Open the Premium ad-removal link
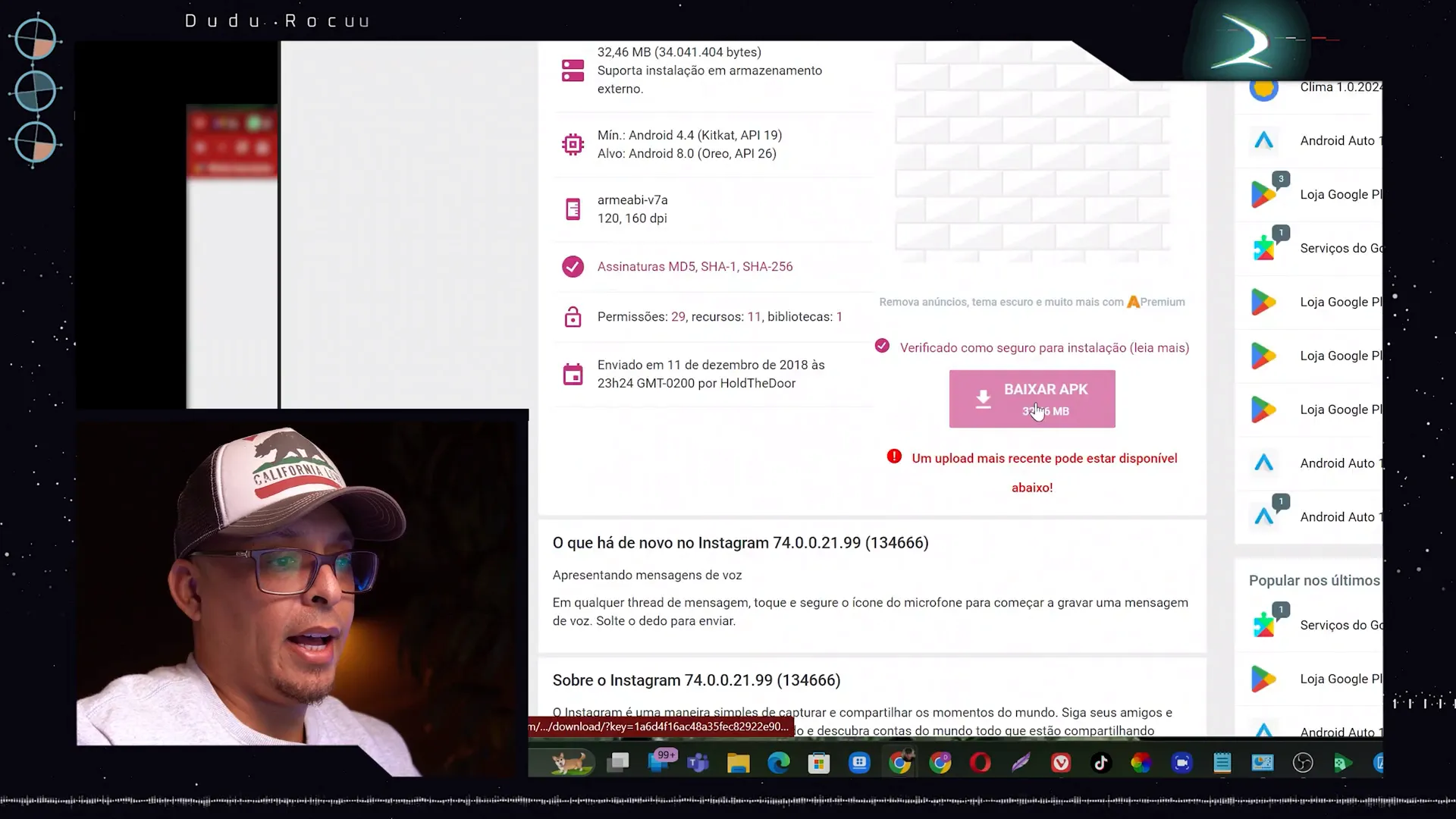The width and height of the screenshot is (1456, 819). (1156, 302)
